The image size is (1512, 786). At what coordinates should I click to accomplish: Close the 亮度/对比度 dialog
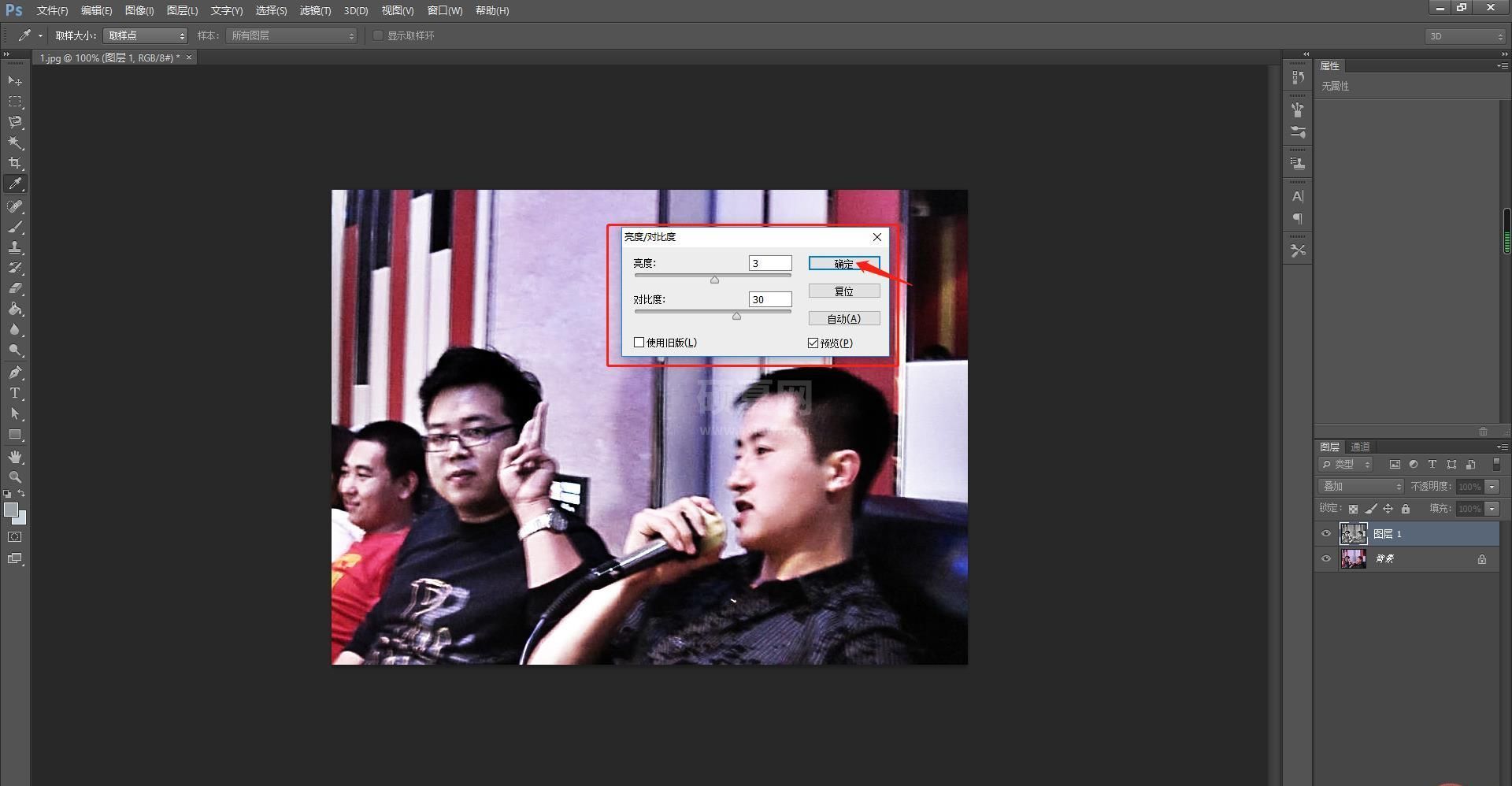876,237
